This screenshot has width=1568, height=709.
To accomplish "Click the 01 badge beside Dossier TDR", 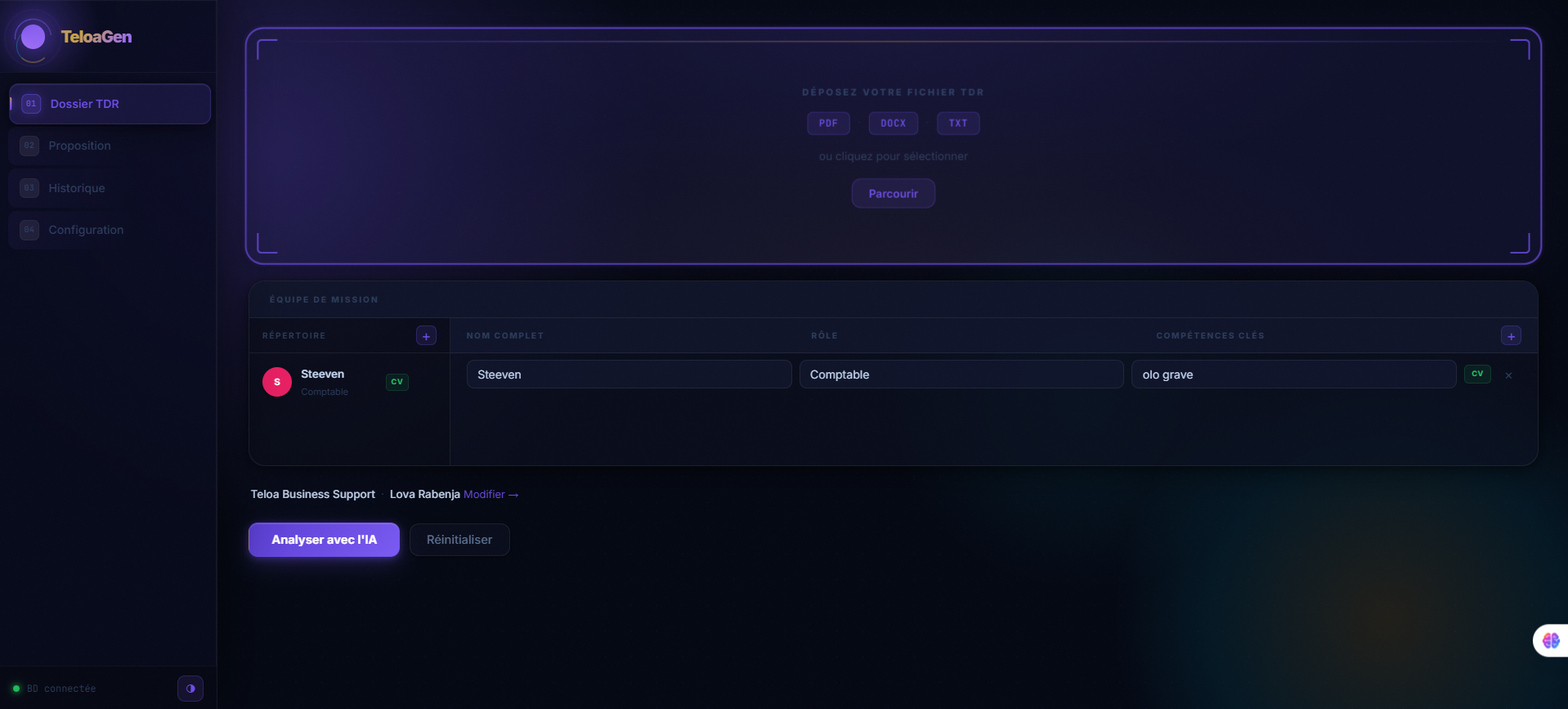I will click(x=31, y=104).
